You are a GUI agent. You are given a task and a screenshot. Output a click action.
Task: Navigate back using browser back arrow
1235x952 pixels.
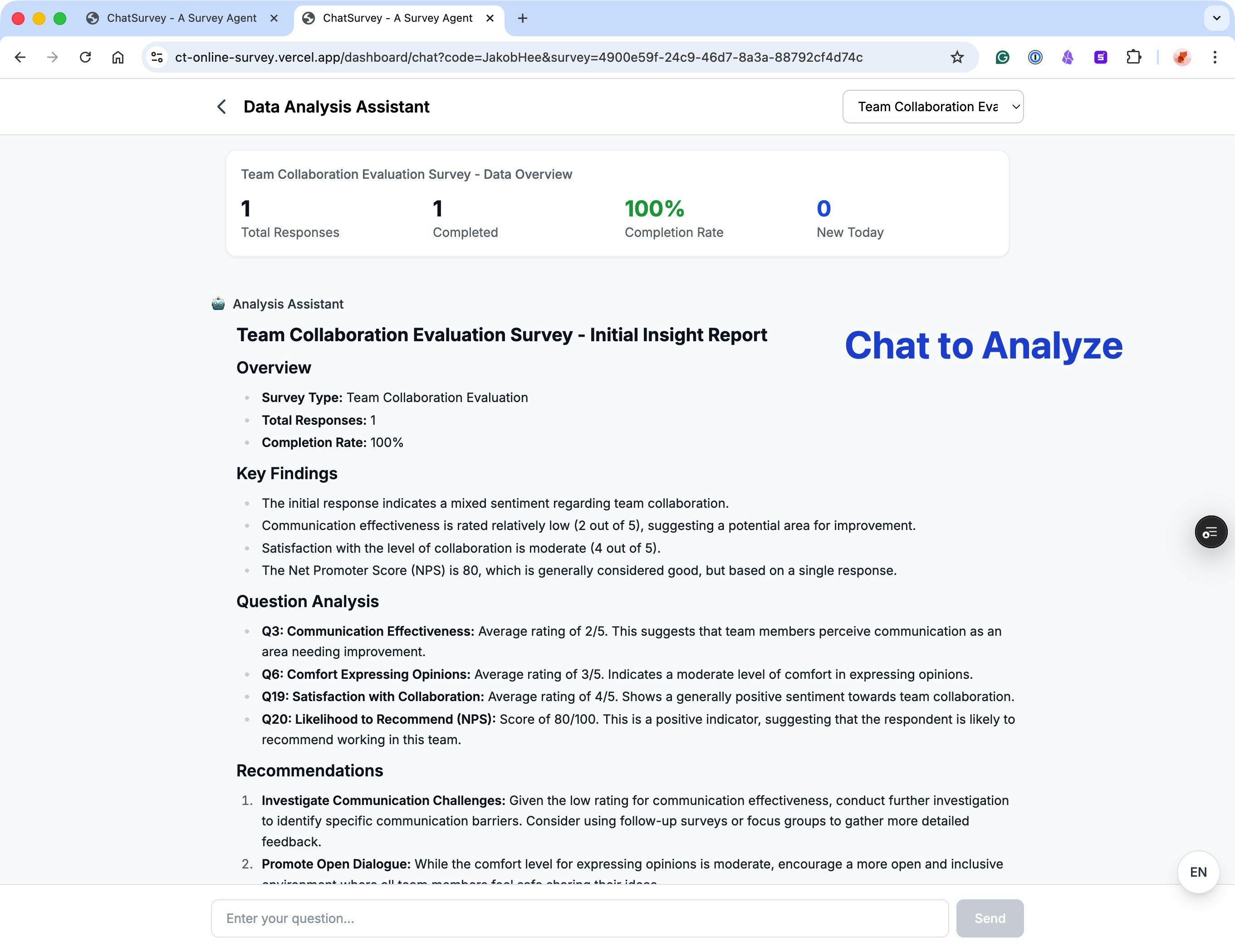[x=20, y=57]
